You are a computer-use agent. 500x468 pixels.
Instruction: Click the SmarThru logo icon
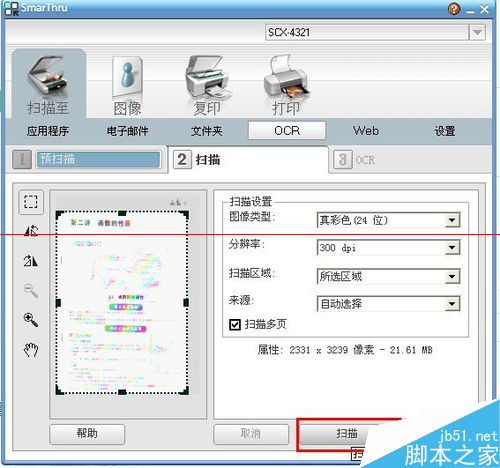coord(11,8)
